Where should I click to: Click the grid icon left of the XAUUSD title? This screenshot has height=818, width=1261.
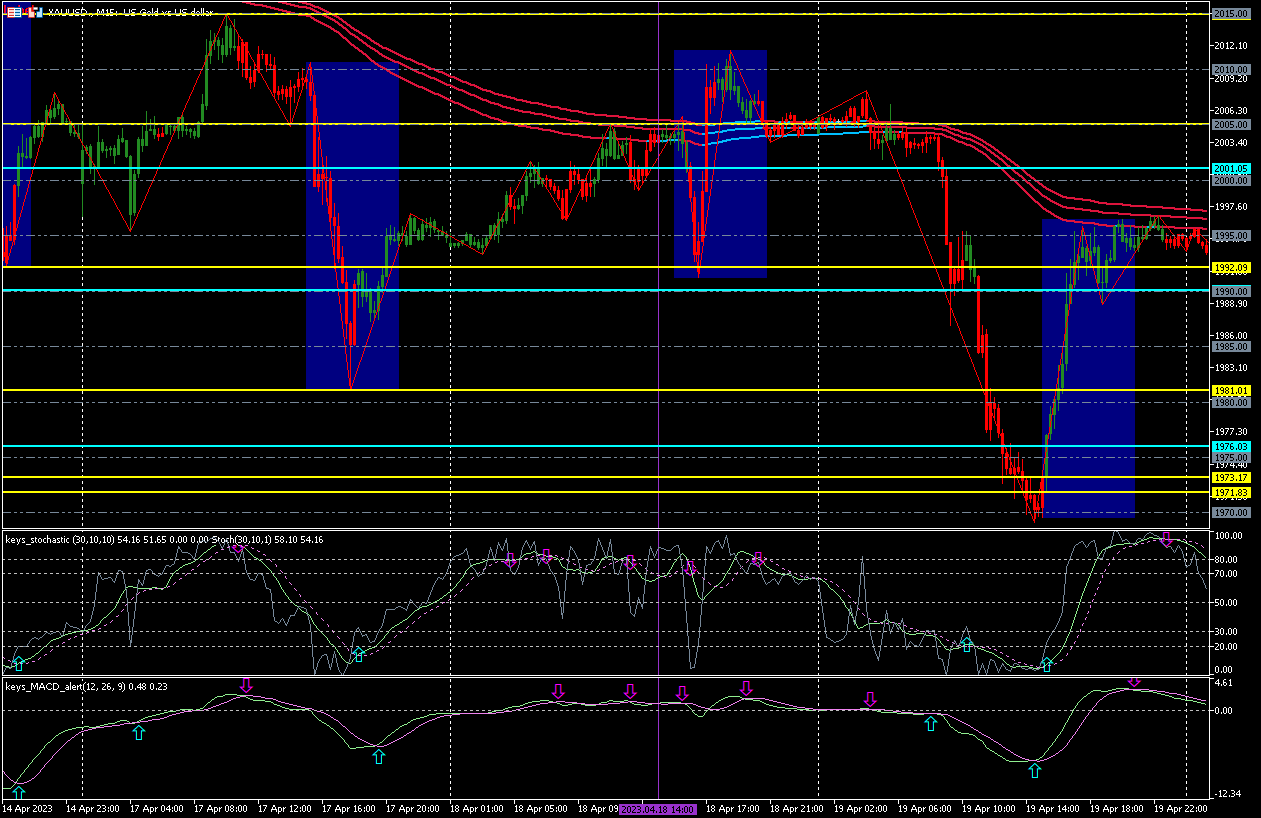point(13,12)
